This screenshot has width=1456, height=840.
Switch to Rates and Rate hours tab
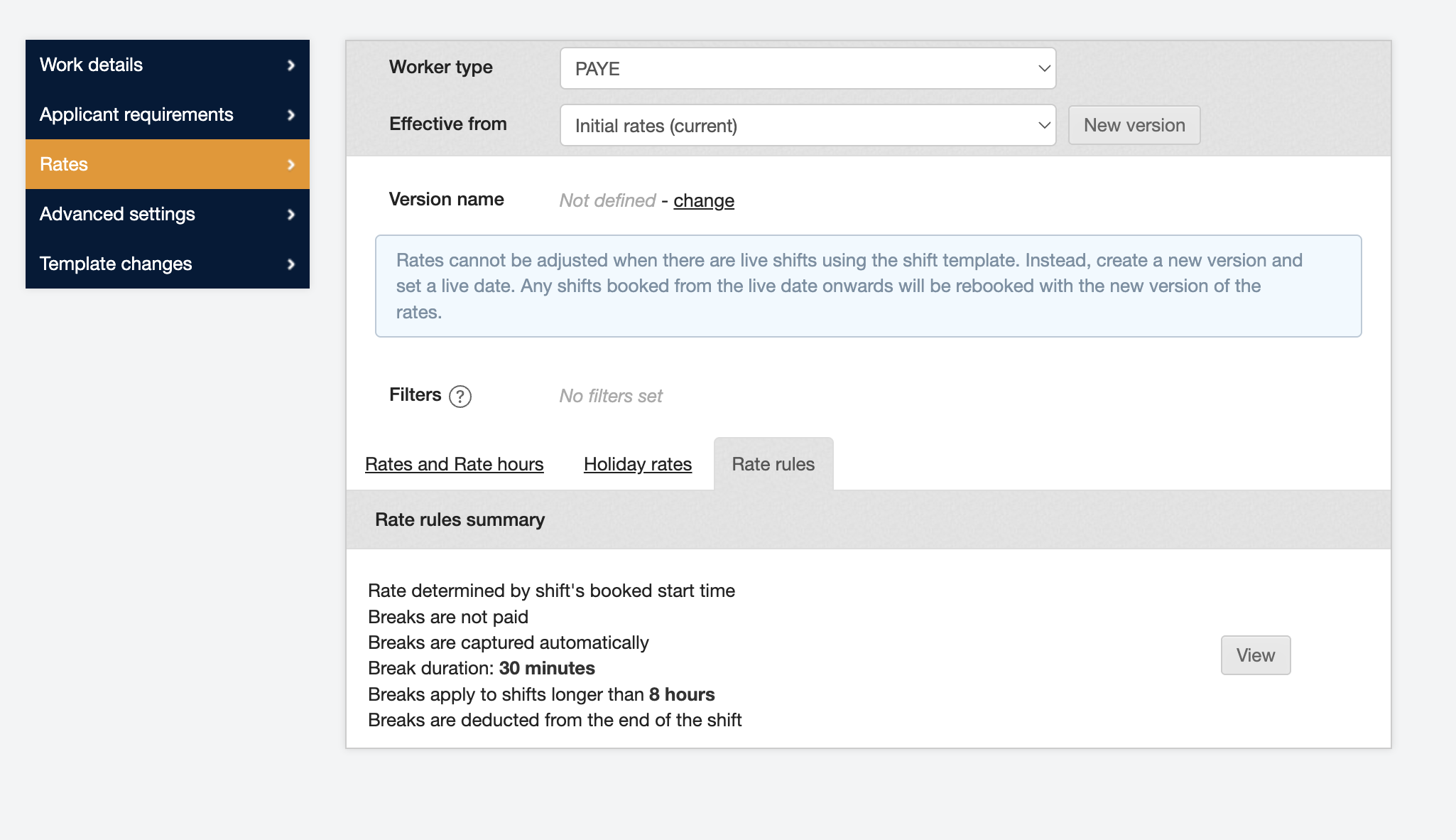point(454,464)
